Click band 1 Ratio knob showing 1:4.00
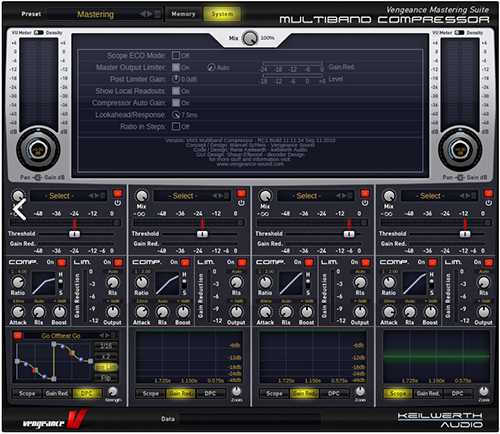 click(x=18, y=283)
